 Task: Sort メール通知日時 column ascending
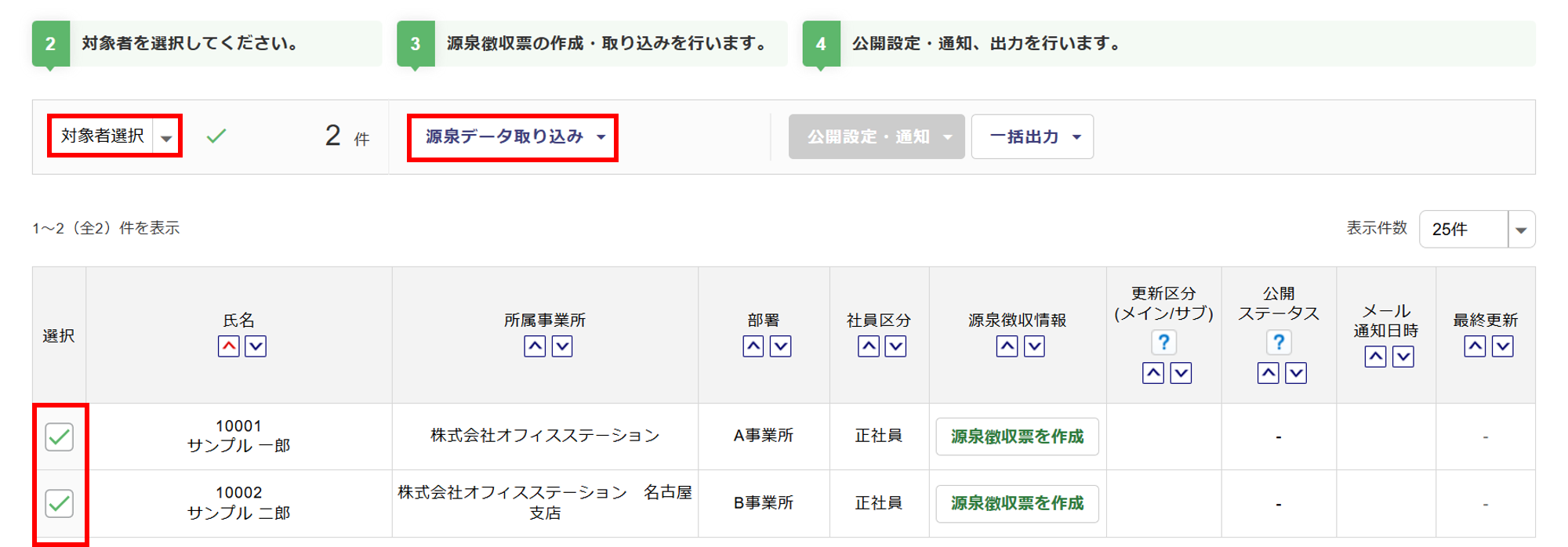point(1375,357)
